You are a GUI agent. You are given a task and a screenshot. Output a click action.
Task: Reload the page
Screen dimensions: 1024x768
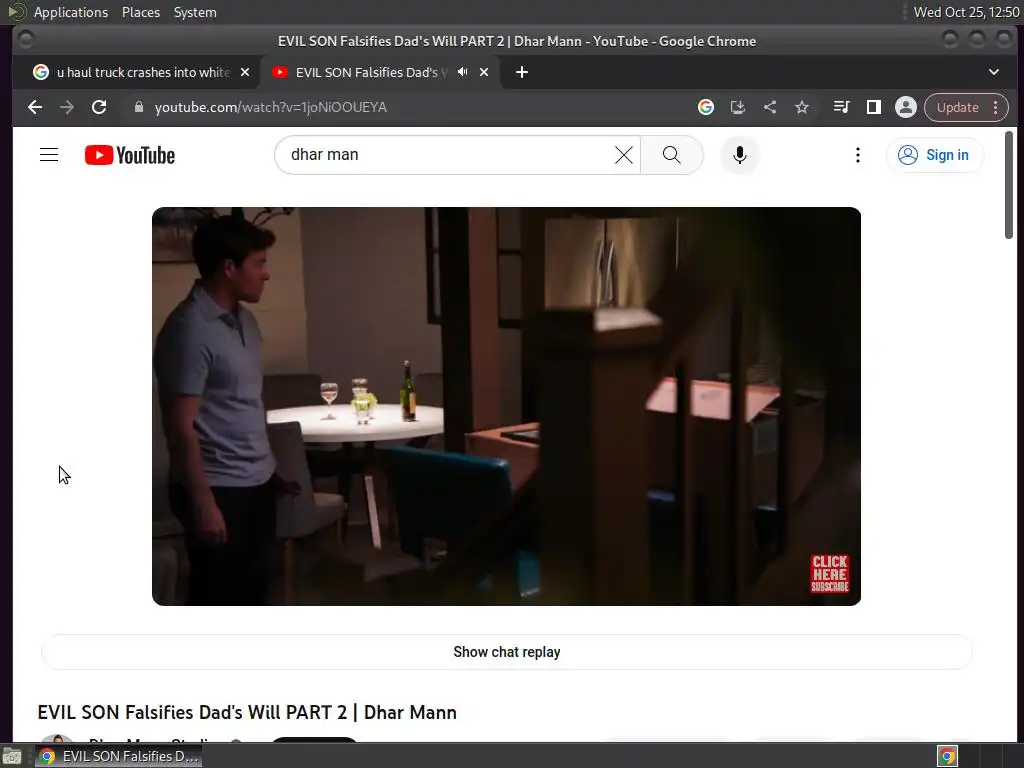pos(99,107)
